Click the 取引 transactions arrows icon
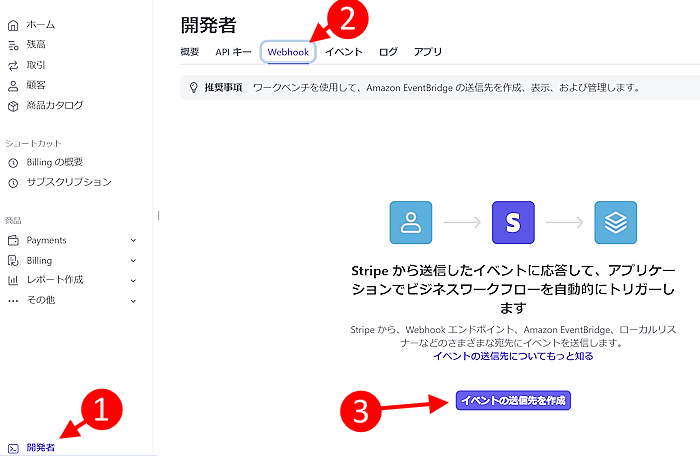This screenshot has height=456, width=700. tap(13, 66)
